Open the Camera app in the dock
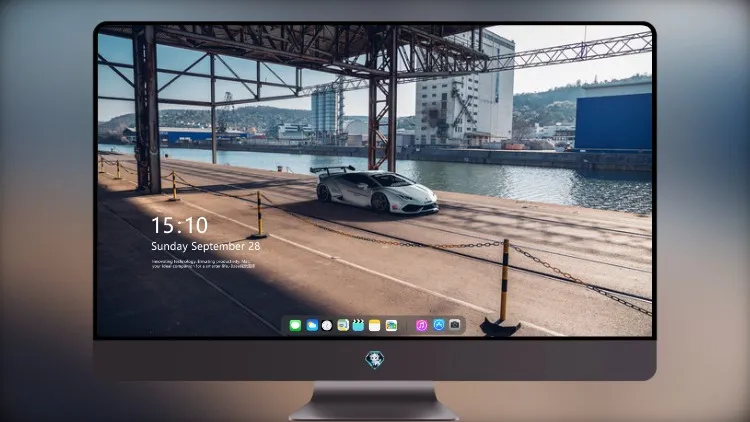This screenshot has height=422, width=750. [455, 325]
